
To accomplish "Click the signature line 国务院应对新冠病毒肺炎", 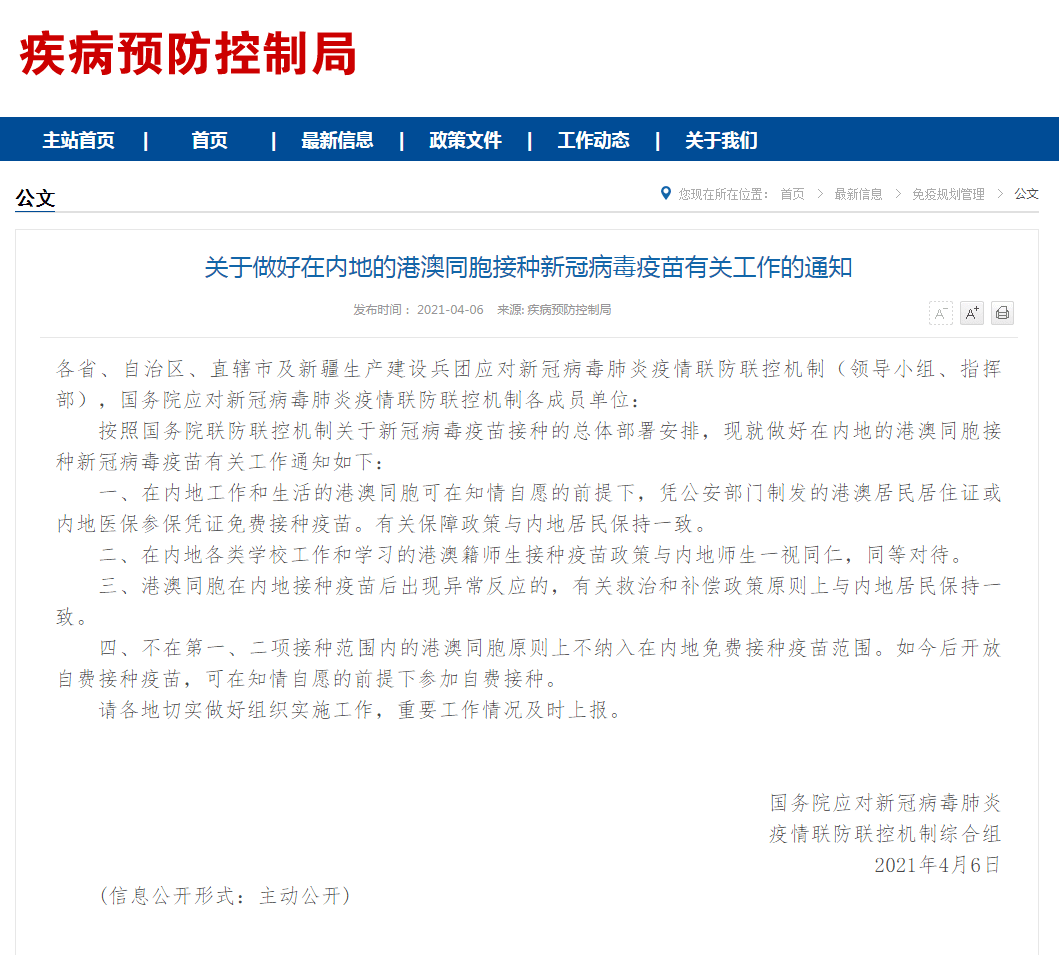I will point(885,803).
